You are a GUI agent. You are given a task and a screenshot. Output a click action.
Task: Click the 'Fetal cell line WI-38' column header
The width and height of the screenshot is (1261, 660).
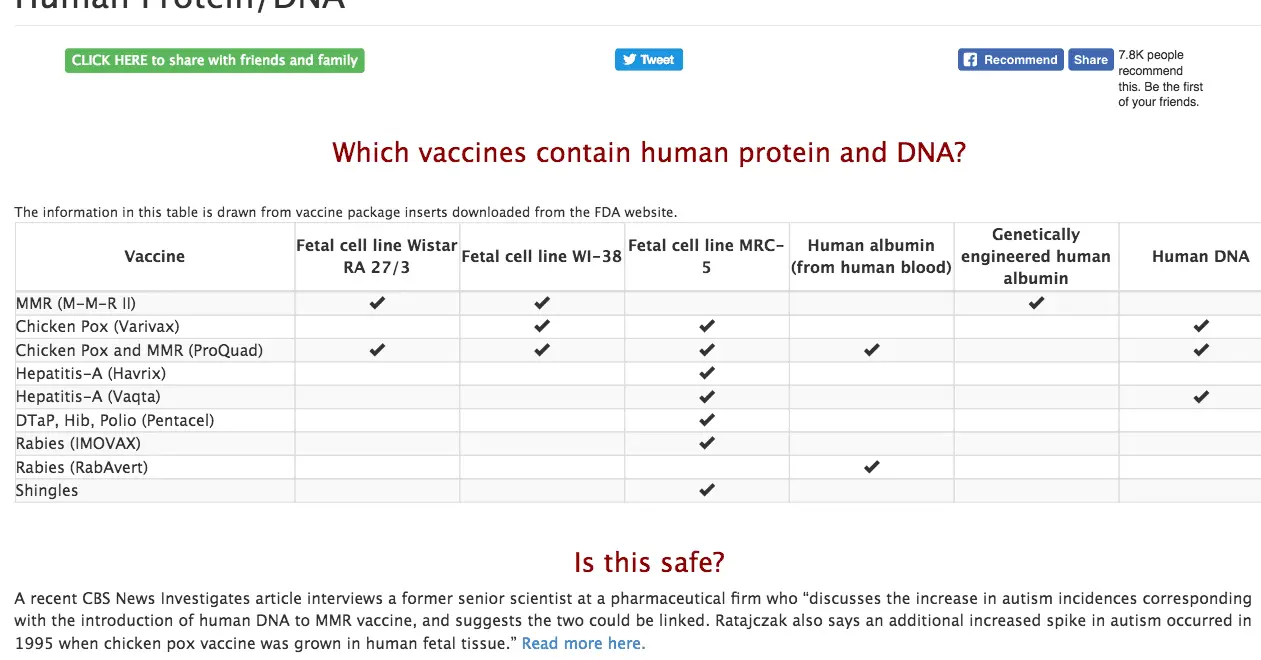pyautogui.click(x=541, y=257)
